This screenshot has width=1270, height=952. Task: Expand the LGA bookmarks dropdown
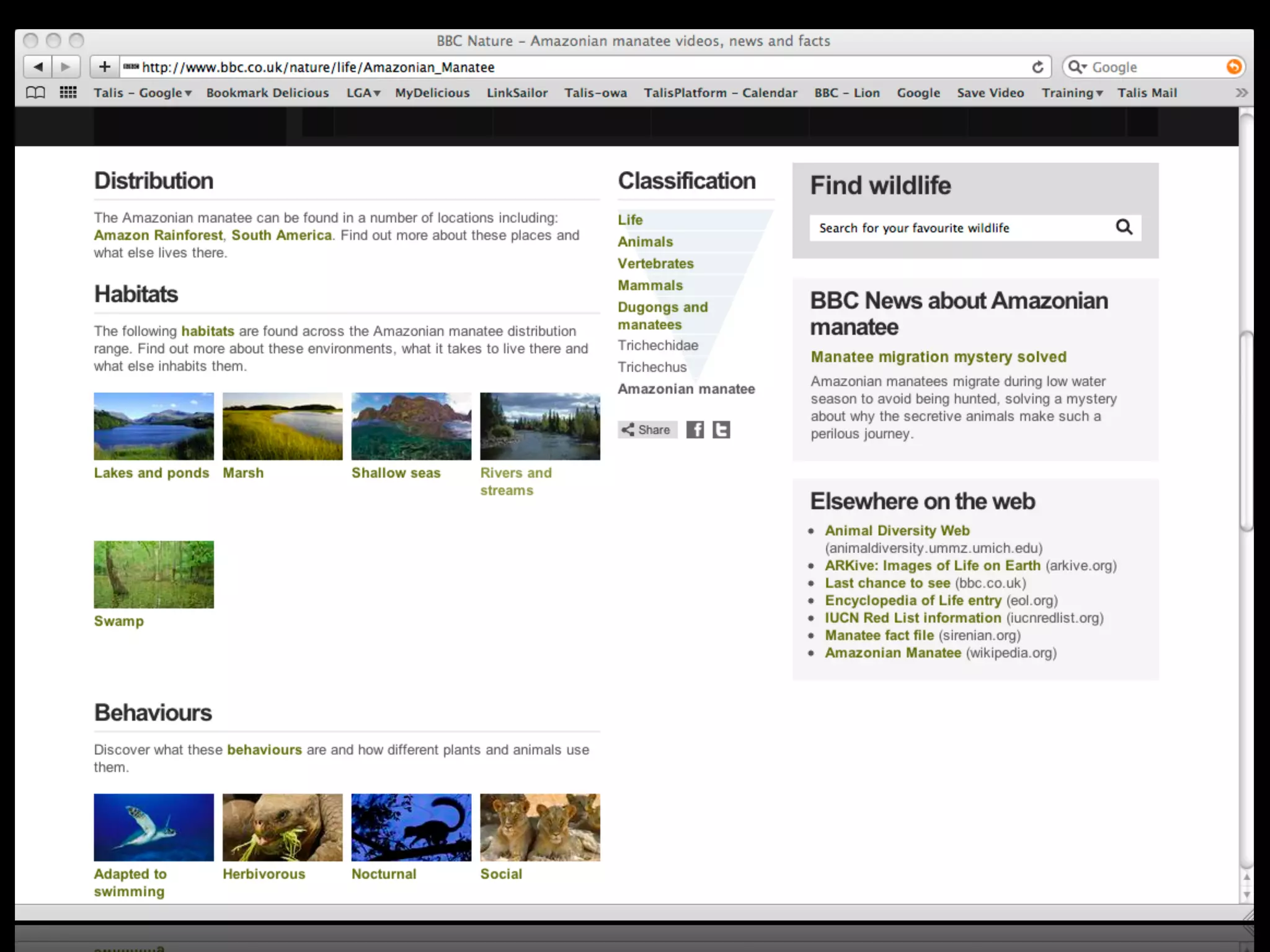pos(363,93)
